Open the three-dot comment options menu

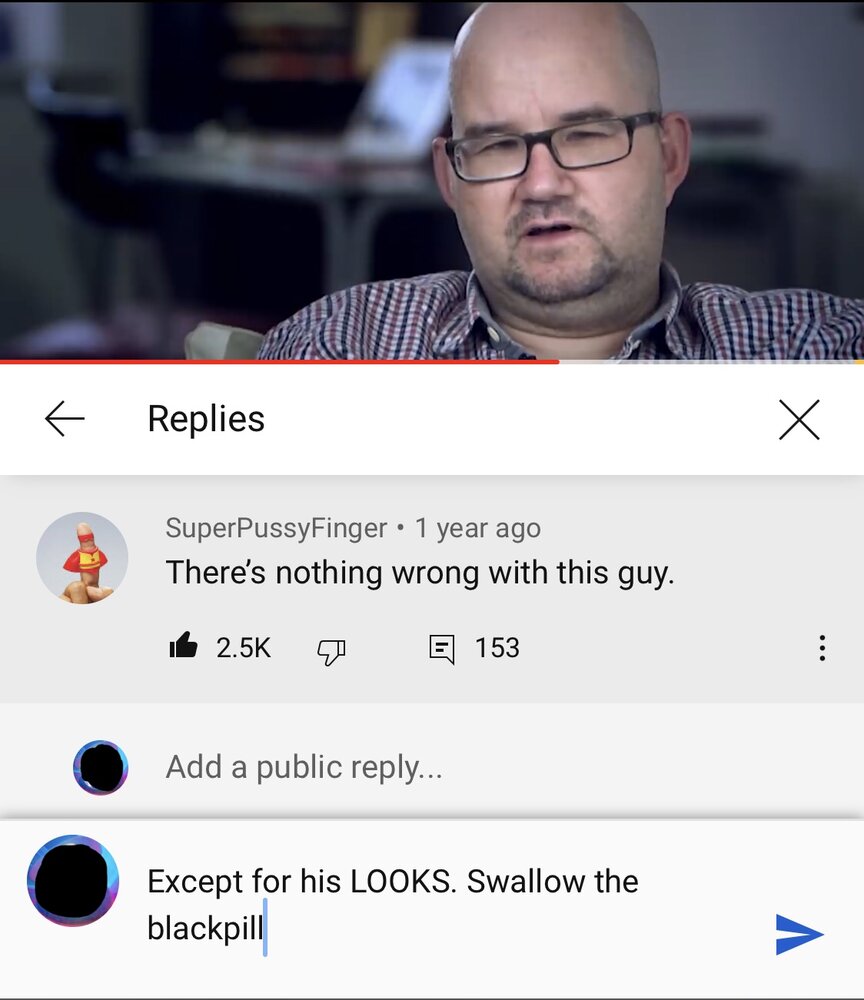click(822, 648)
